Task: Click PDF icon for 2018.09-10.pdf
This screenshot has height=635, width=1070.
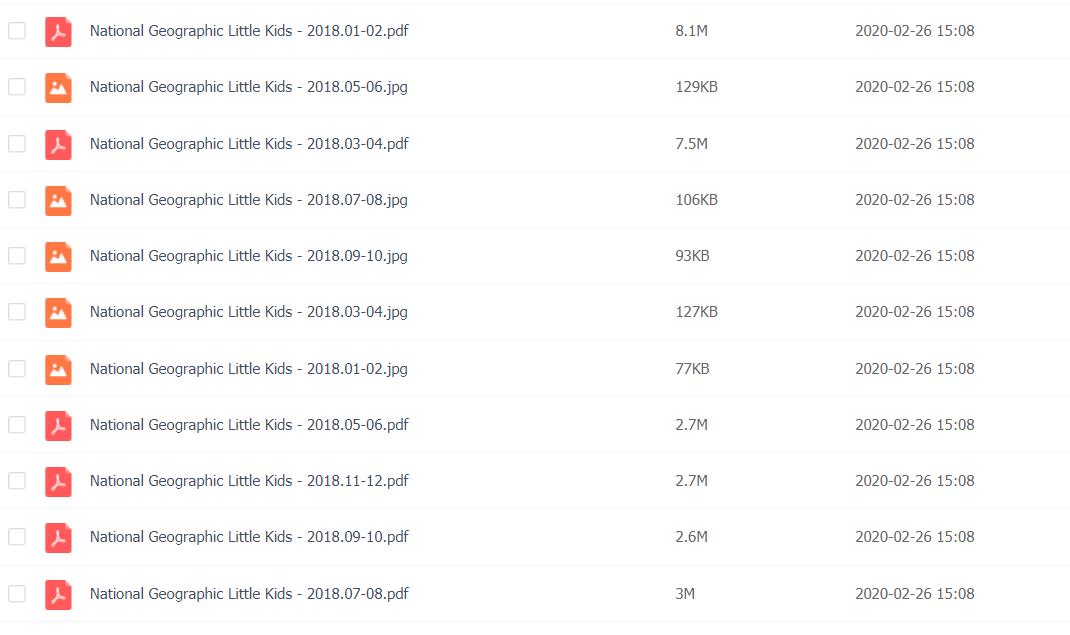Action: [x=58, y=537]
